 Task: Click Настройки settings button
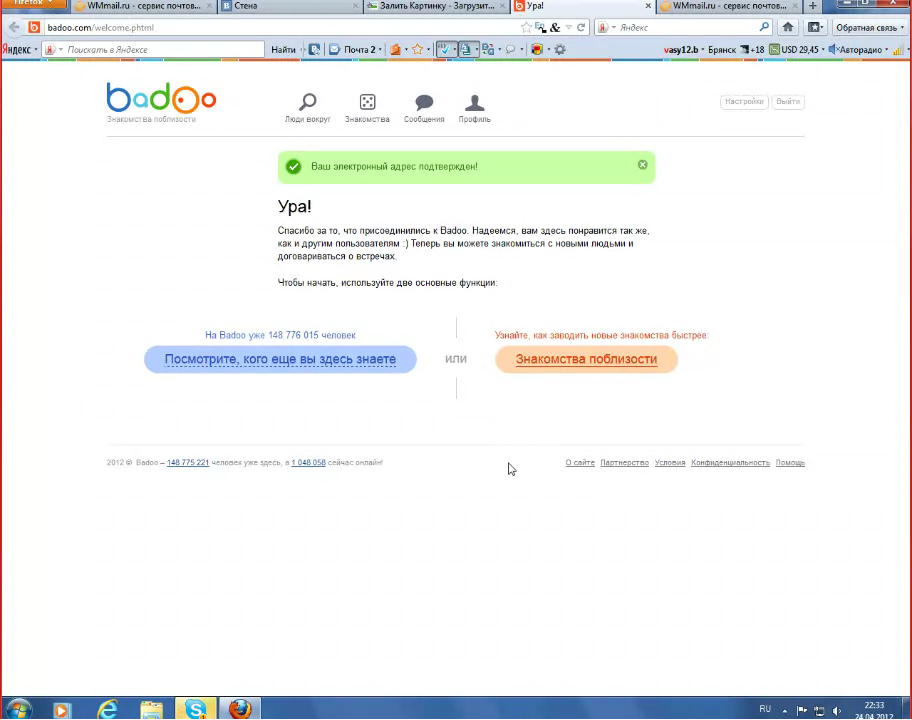point(744,101)
